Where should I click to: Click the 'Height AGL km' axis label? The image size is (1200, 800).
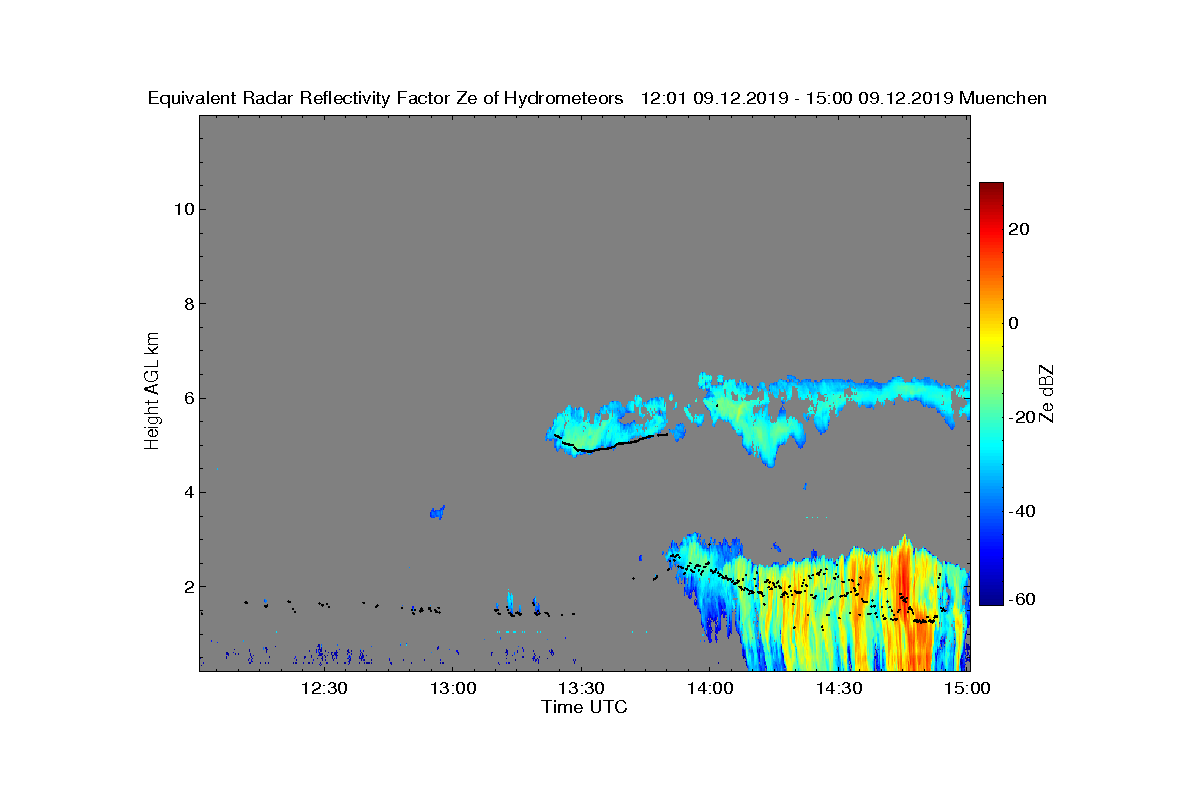152,392
